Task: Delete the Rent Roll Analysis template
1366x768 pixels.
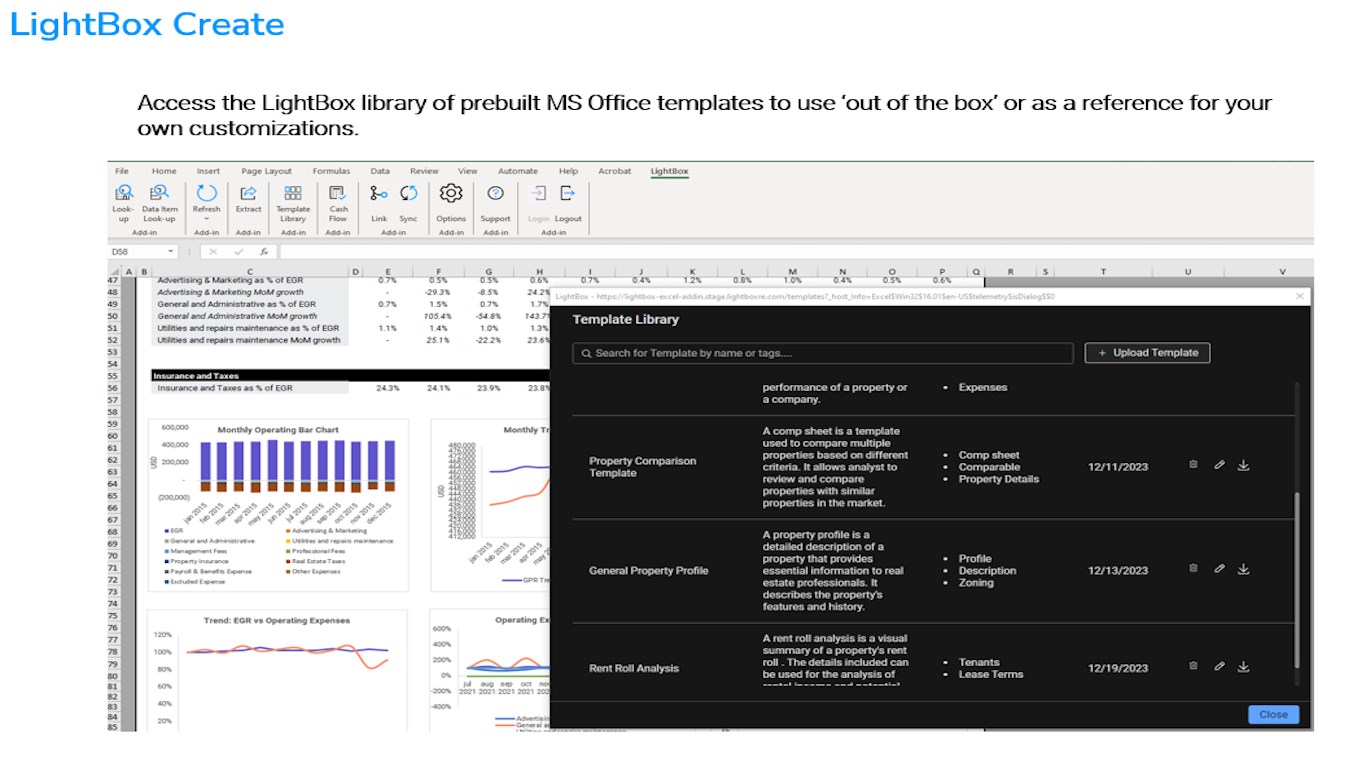Action: click(1193, 665)
